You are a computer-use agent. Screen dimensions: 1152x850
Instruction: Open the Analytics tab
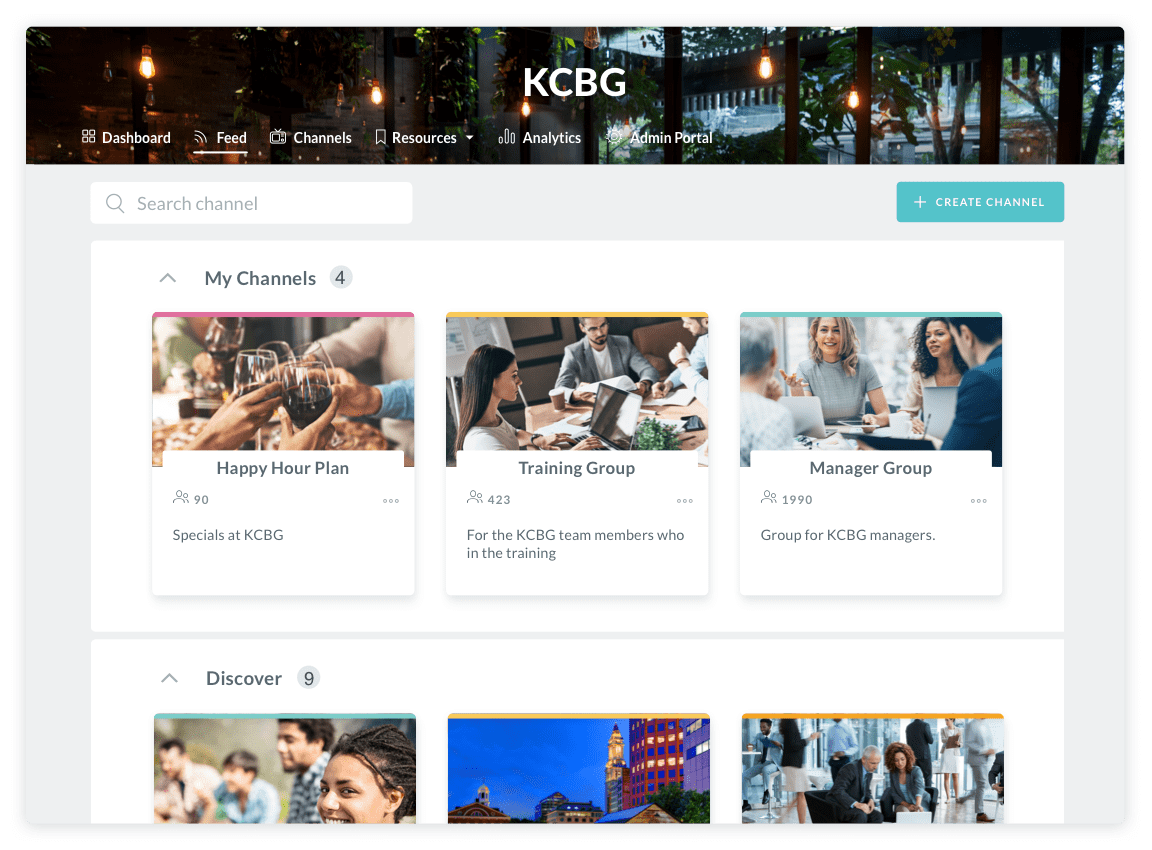(x=539, y=137)
